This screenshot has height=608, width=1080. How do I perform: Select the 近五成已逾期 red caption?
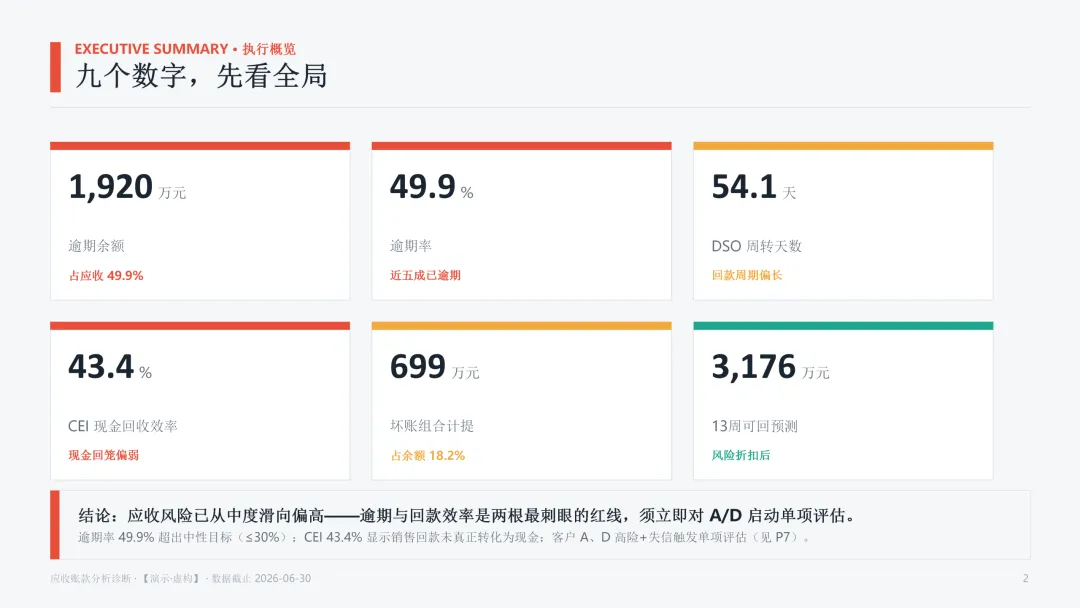pyautogui.click(x=425, y=275)
